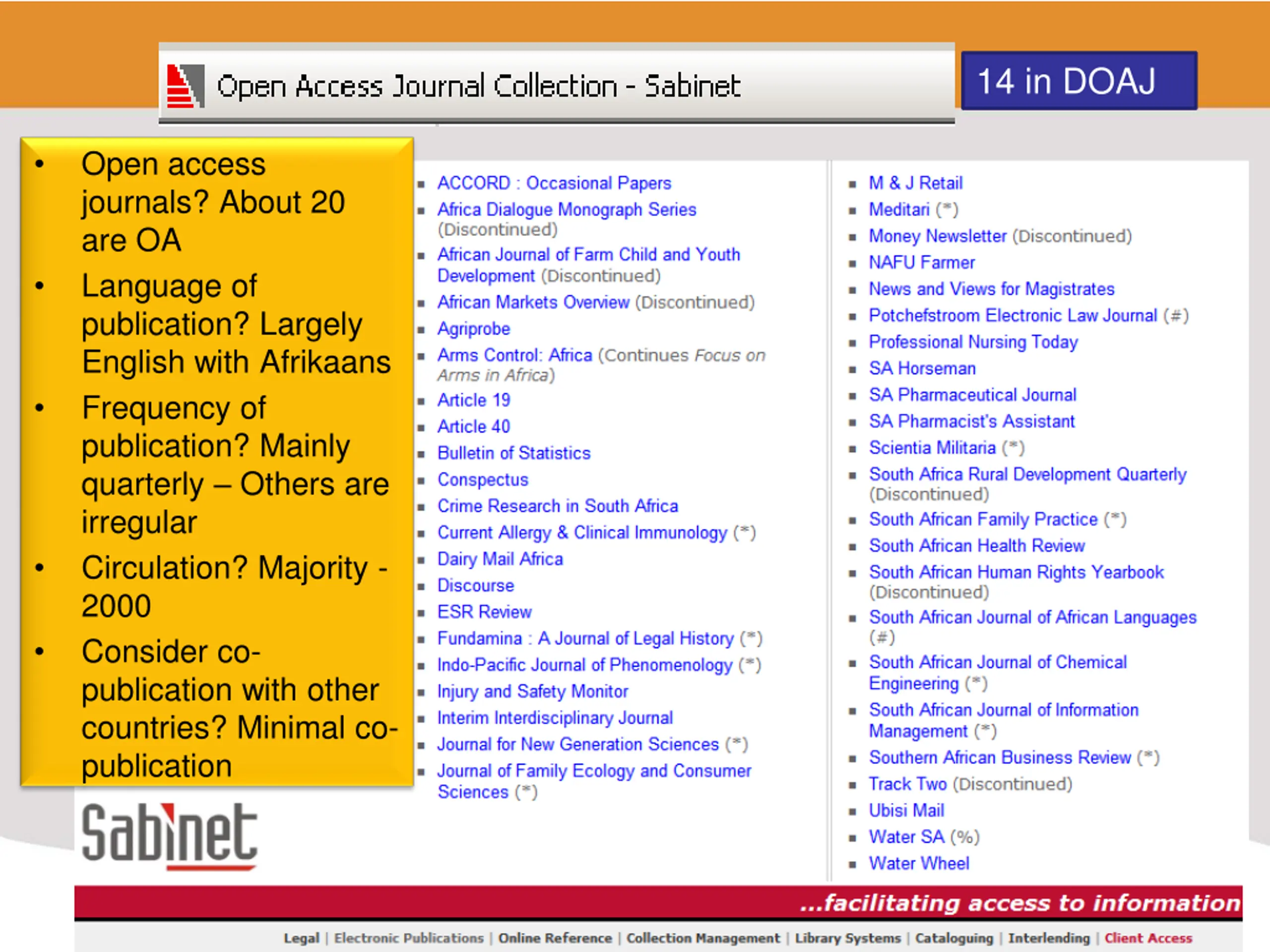Open SA Pharmacist's Assistant link
1270x952 pixels.
coord(971,421)
